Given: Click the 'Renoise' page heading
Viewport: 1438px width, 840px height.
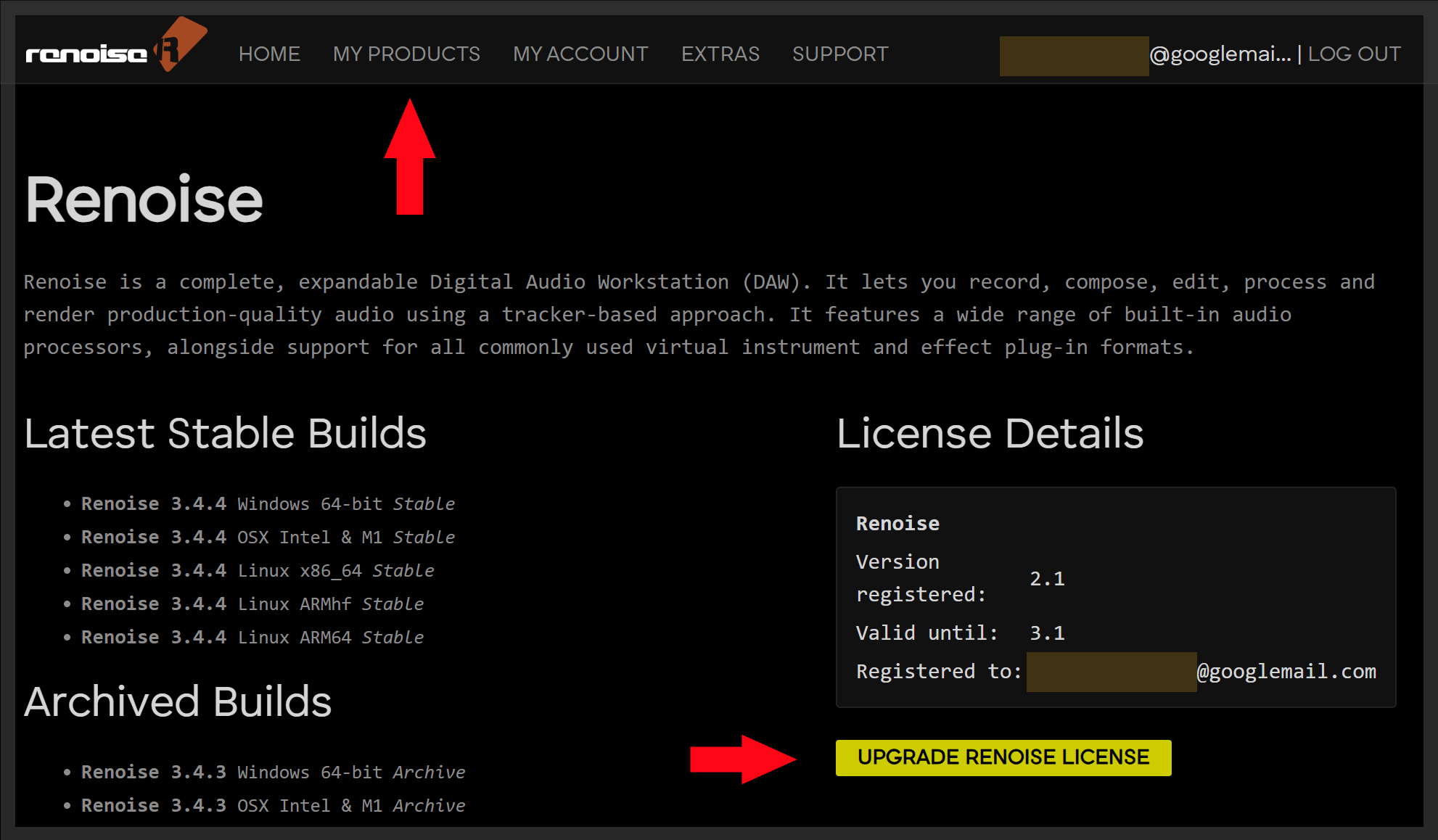Looking at the screenshot, I should pos(144,199).
